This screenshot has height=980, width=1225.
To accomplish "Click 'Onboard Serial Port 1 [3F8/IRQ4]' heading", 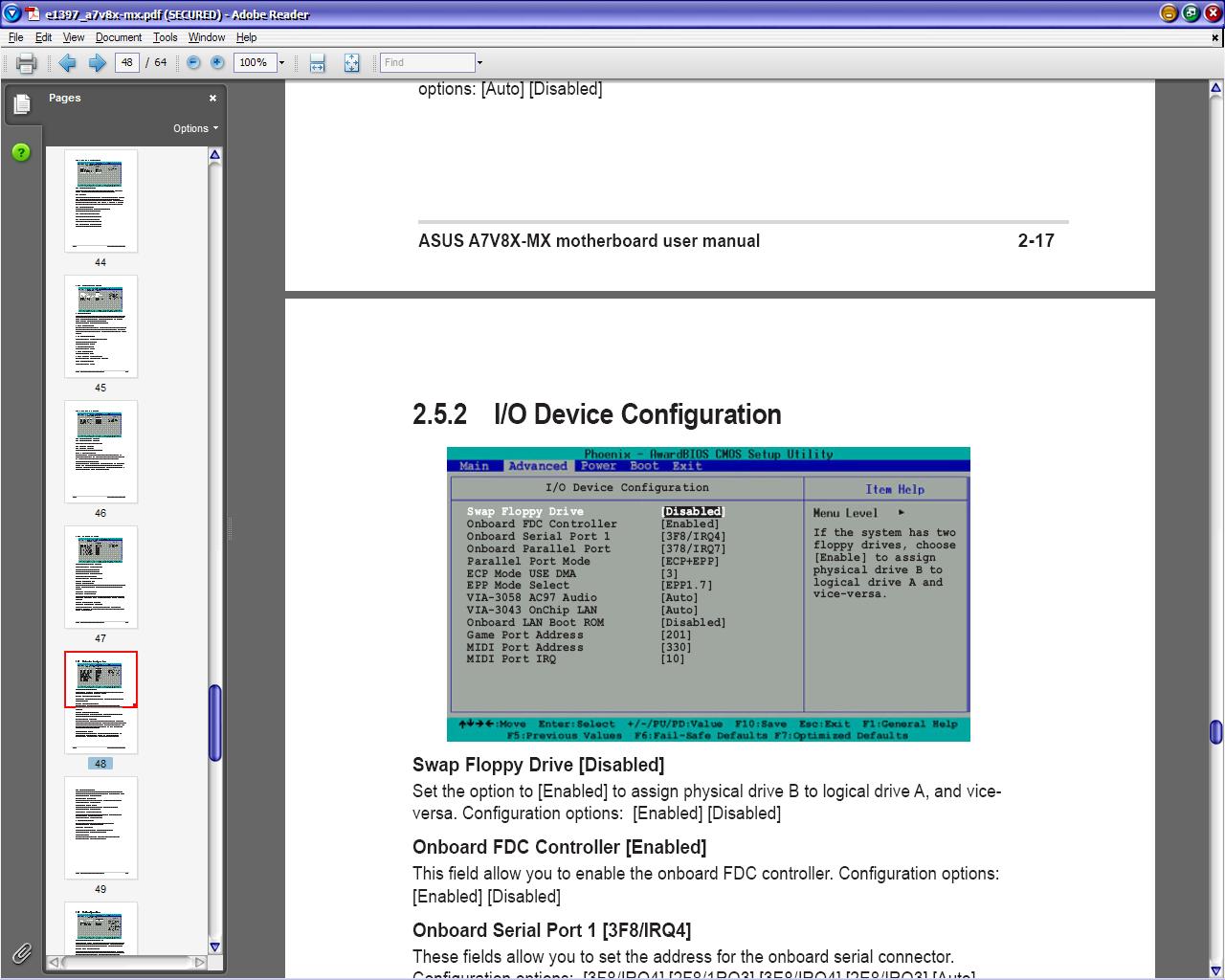I will 551,930.
